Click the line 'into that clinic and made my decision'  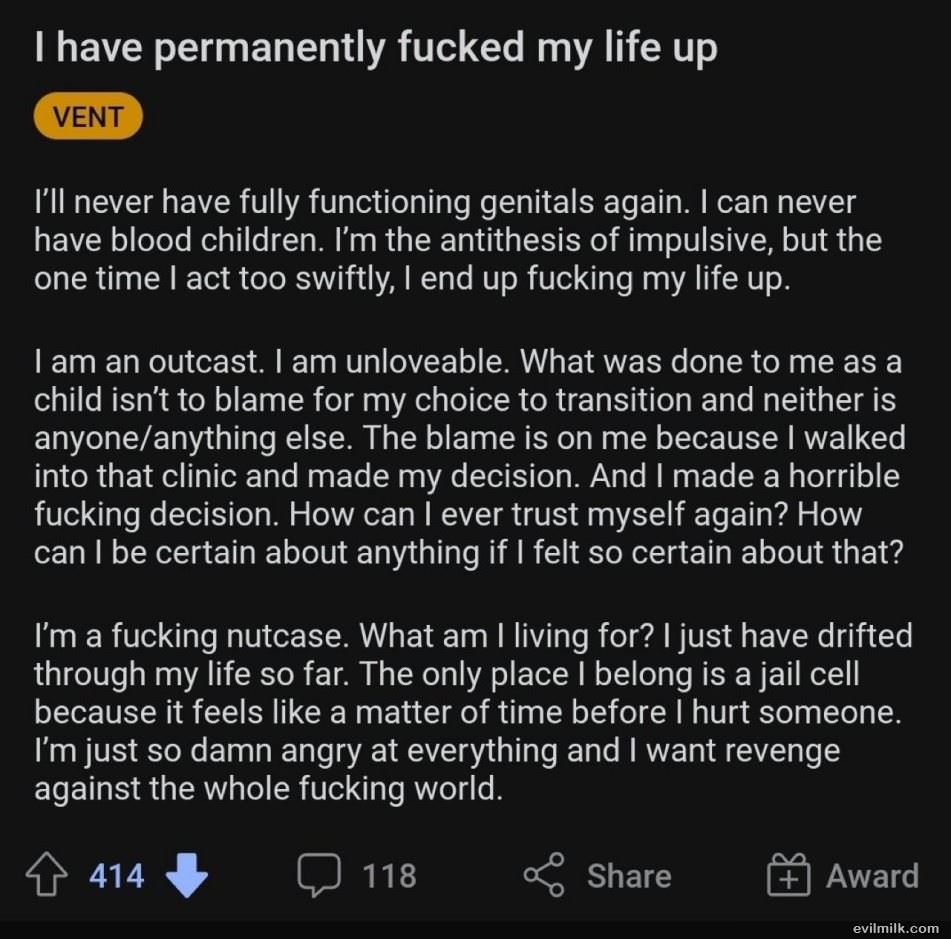click(467, 476)
